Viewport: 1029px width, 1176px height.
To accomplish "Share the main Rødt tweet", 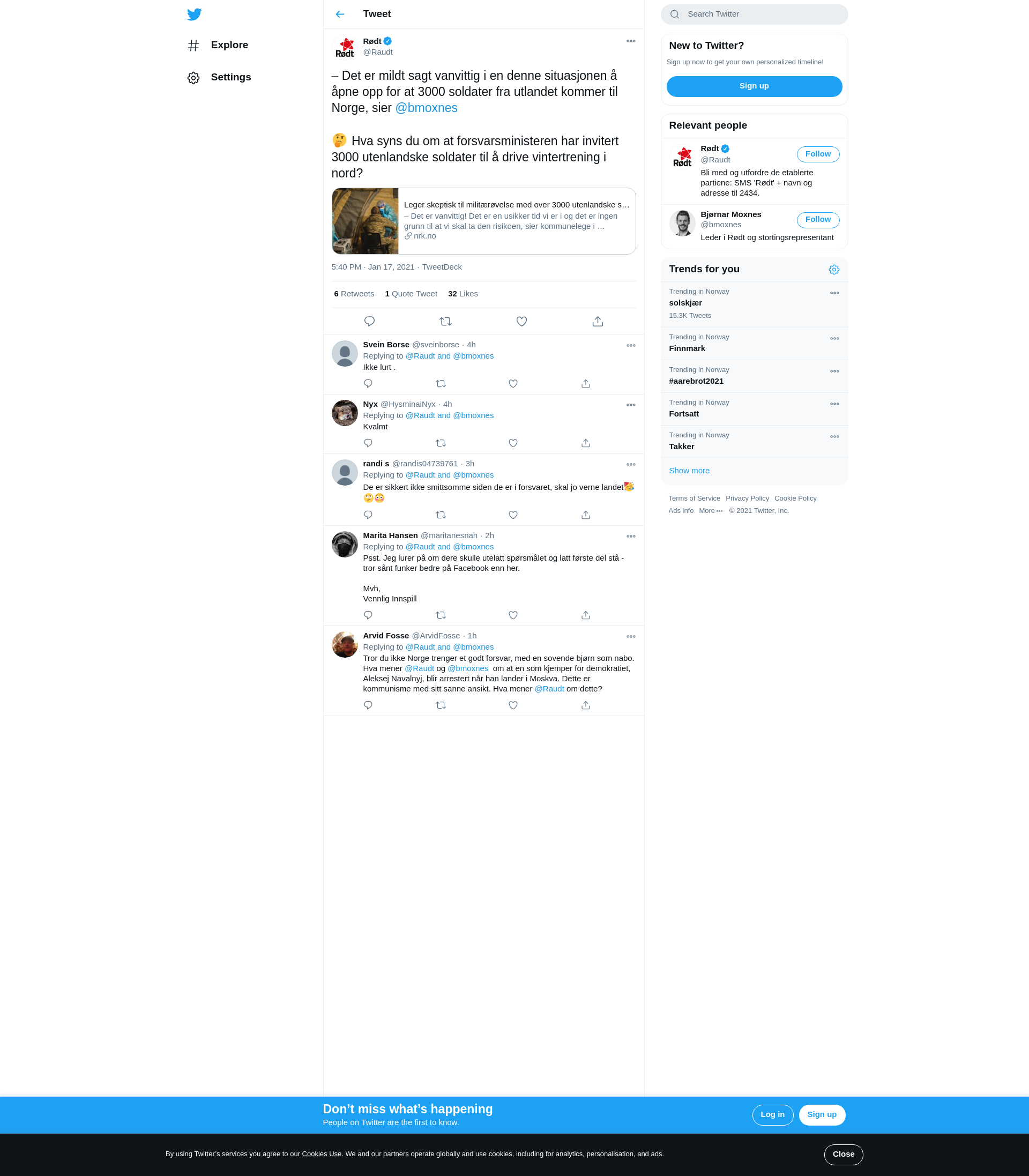I will 598,322.
